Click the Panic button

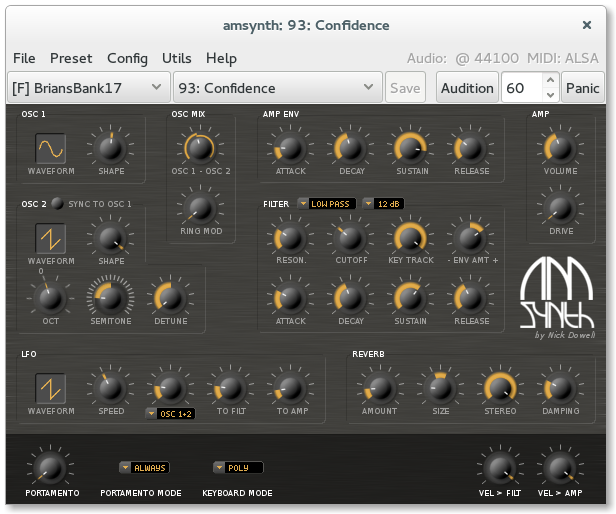click(x=583, y=88)
